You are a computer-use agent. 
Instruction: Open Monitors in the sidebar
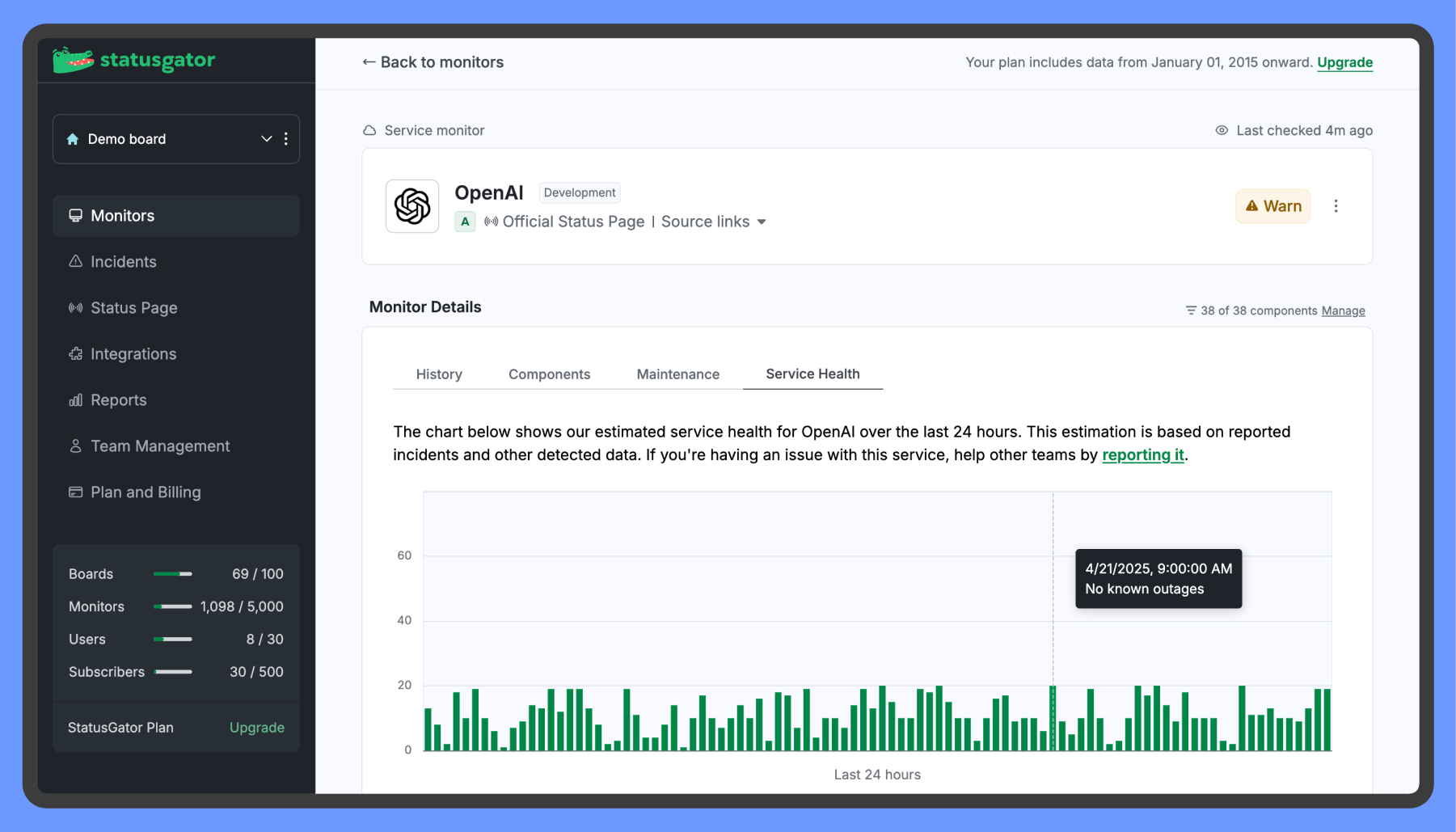point(176,216)
